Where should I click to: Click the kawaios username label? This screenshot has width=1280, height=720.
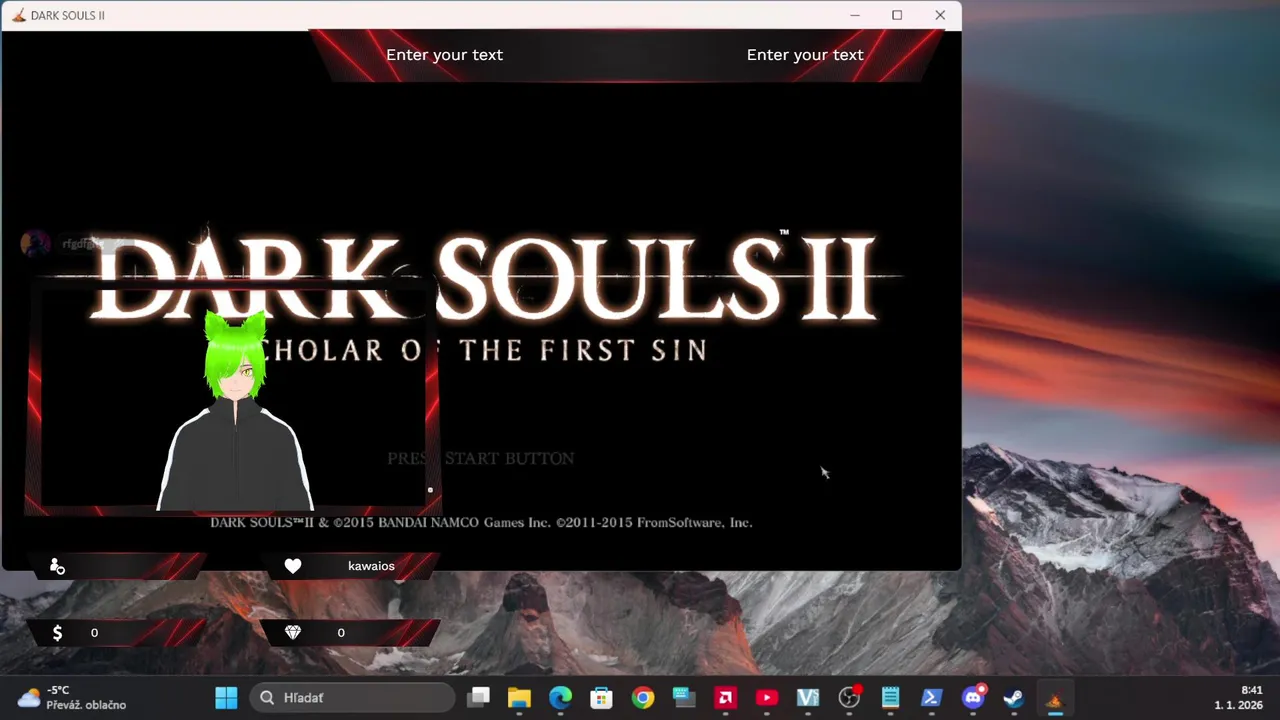point(371,566)
